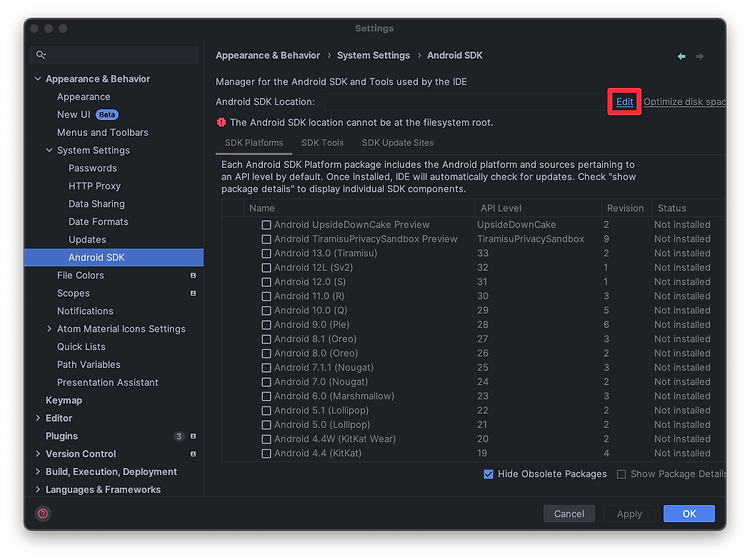Image resolution: width=750 pixels, height=560 pixels.
Task: Uncheck Hide Obsolete Packages
Action: [488, 474]
